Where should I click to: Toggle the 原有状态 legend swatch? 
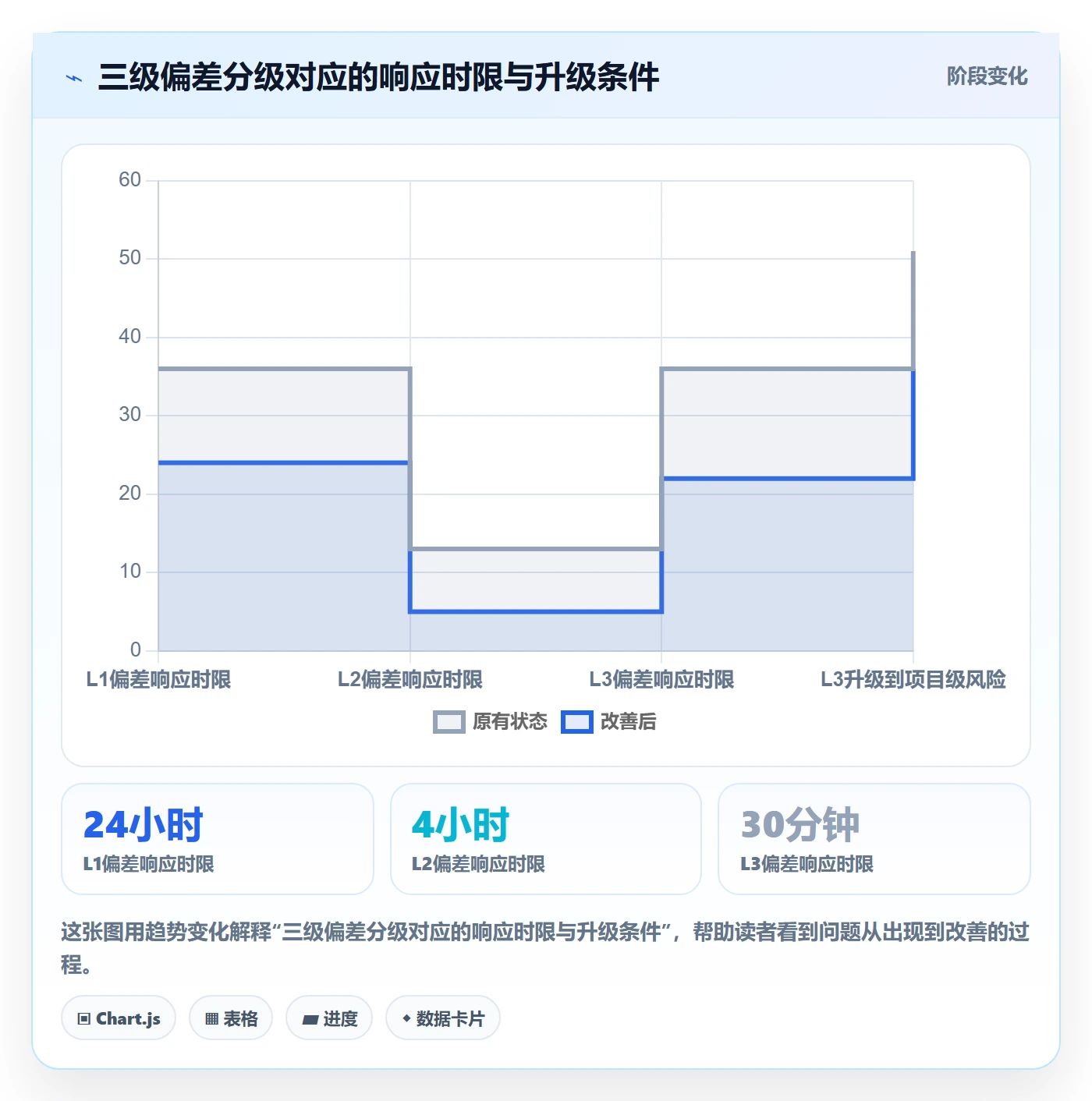(448, 722)
